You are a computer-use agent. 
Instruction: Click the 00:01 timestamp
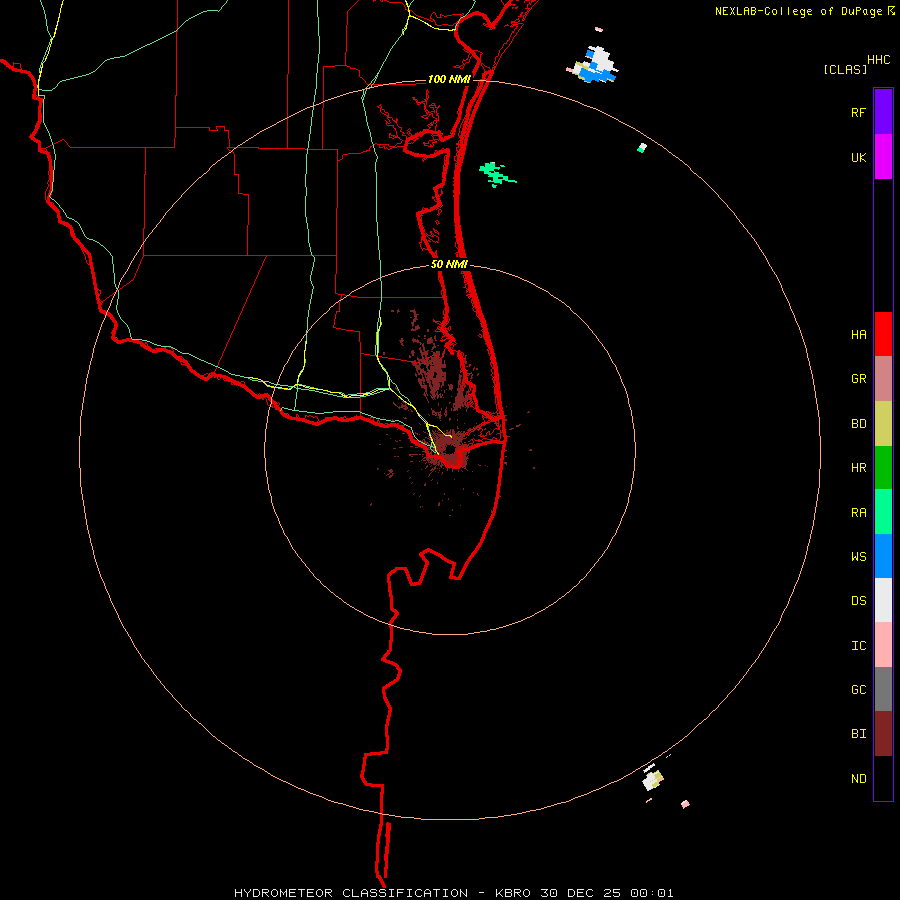pos(651,893)
